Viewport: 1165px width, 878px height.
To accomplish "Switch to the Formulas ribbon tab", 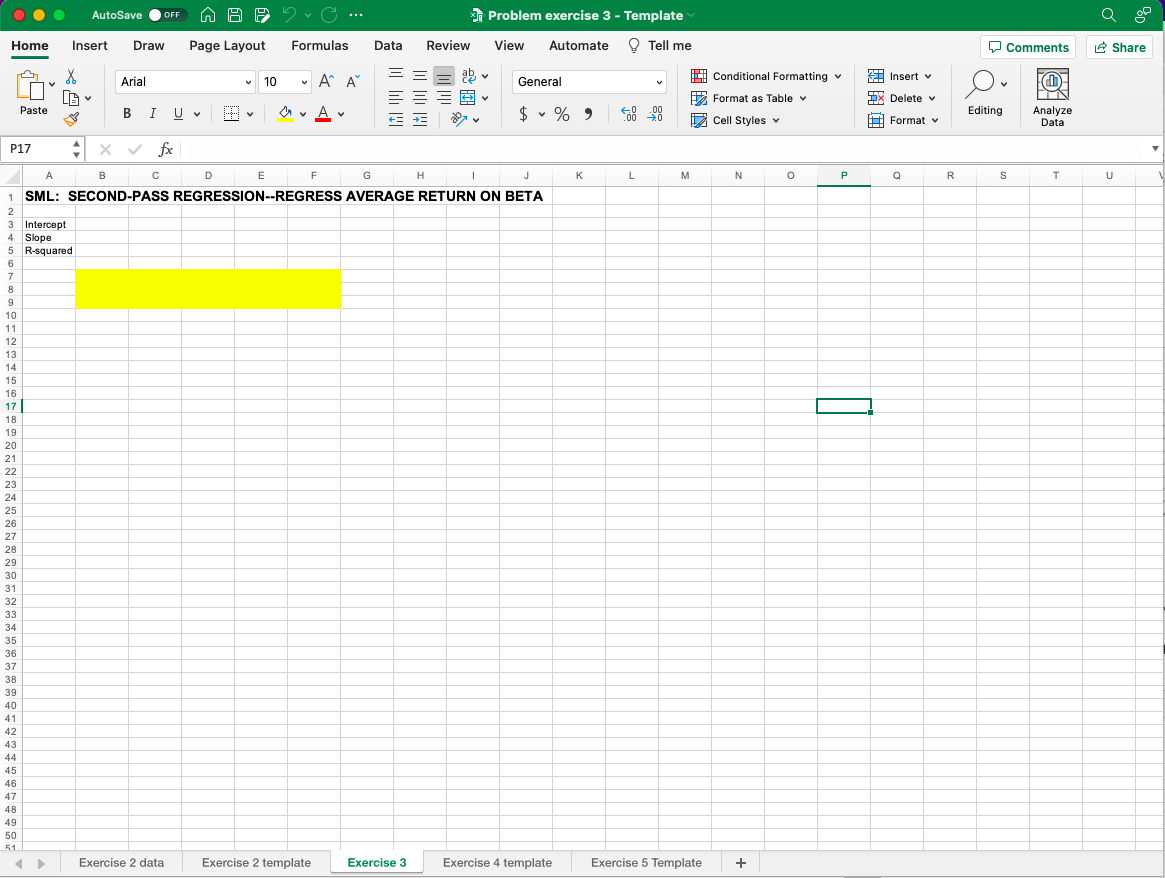I will coord(319,45).
